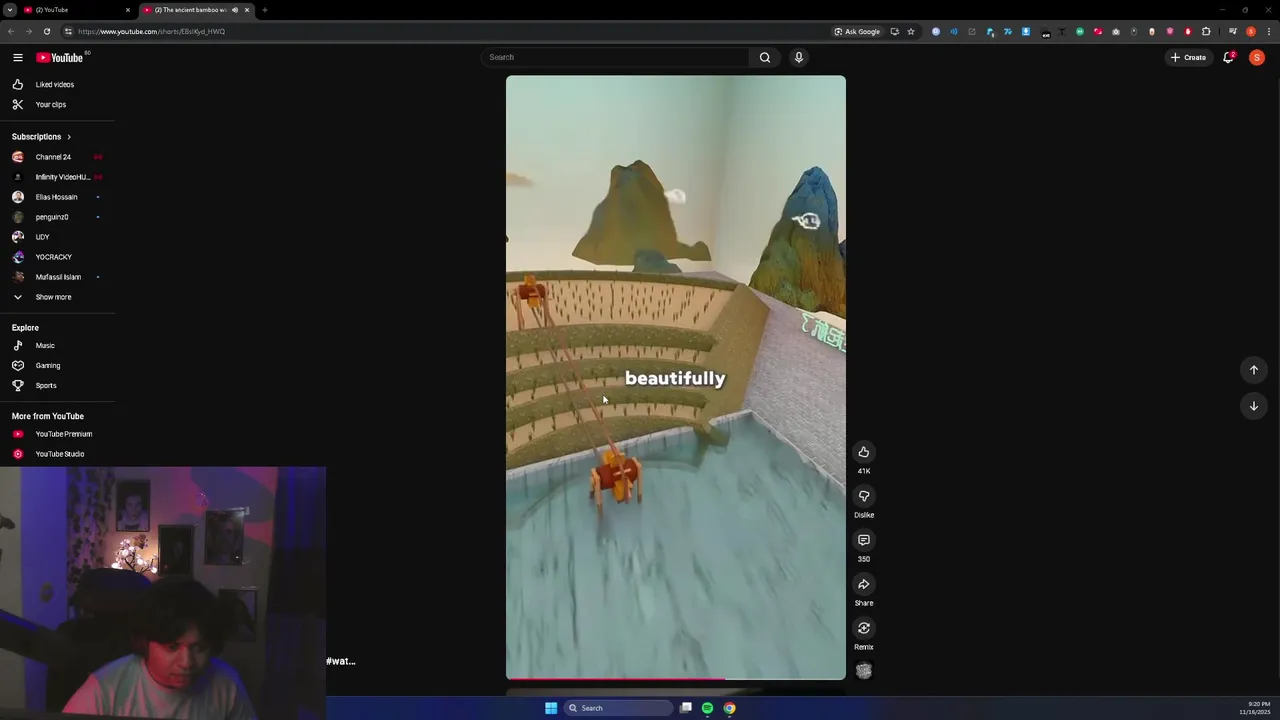Open the account avatar menu on YouTube

[x=1257, y=57]
